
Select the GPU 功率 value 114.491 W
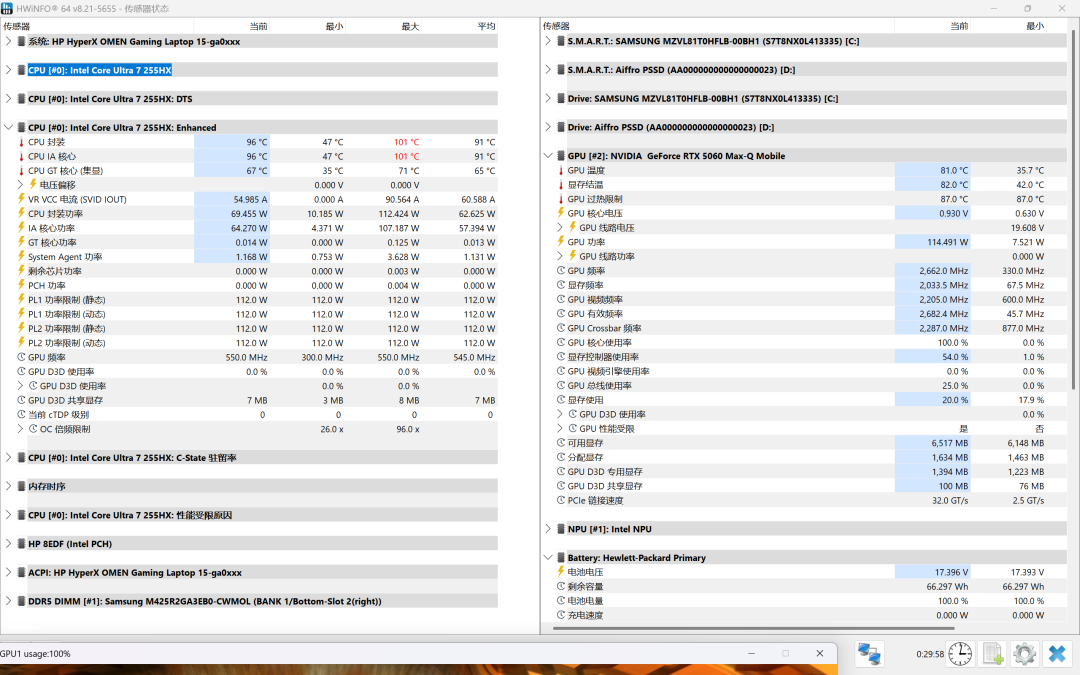pyautogui.click(x=948, y=242)
